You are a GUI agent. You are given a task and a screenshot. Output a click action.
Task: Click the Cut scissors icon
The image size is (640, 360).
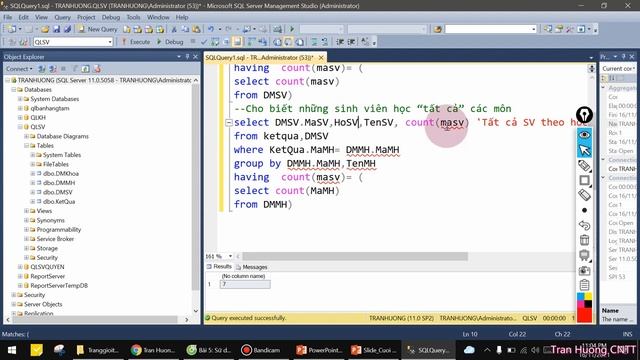tap(174, 29)
